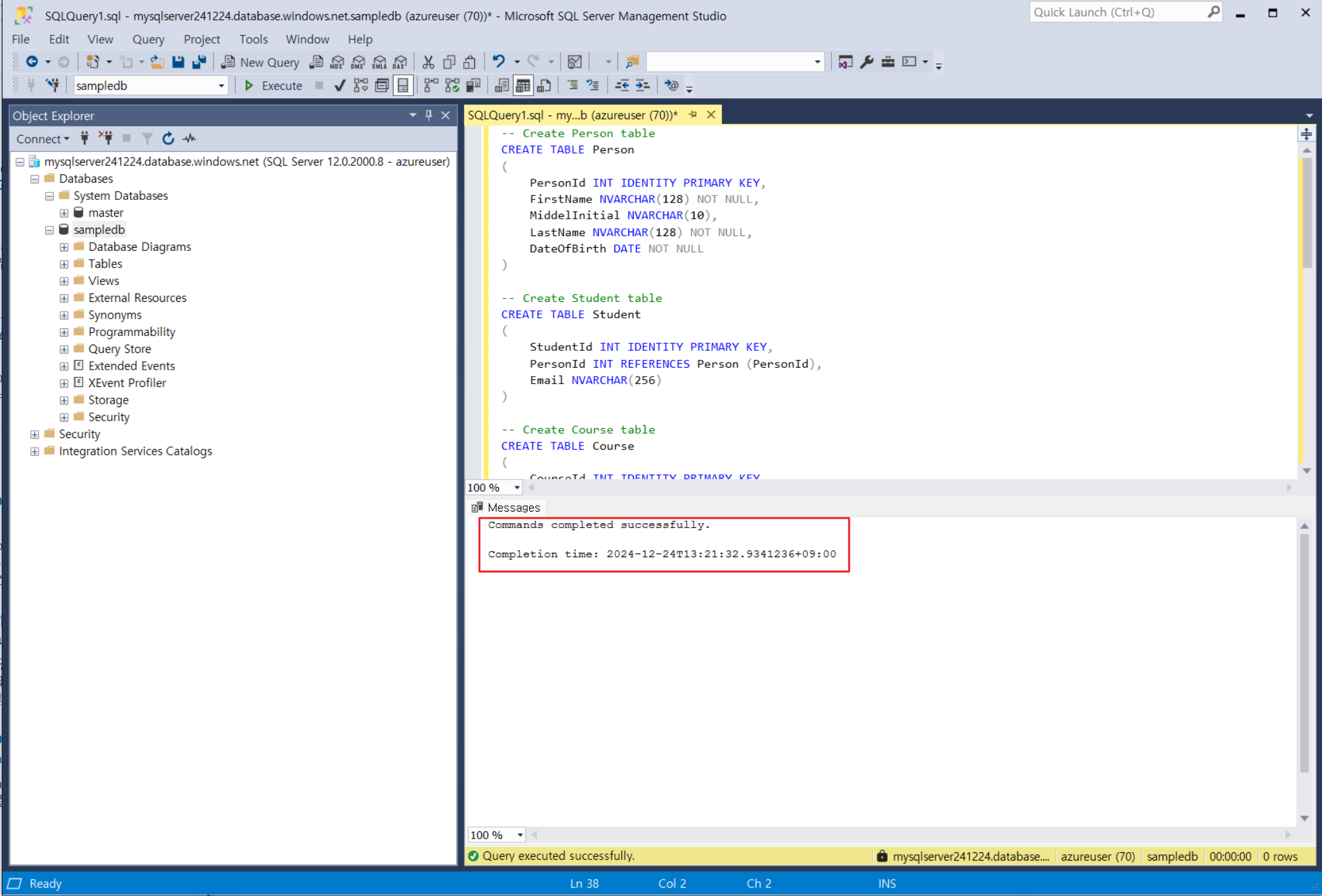Click in the Quick Launch search box
The width and height of the screenshot is (1322, 896).
tap(1118, 12)
